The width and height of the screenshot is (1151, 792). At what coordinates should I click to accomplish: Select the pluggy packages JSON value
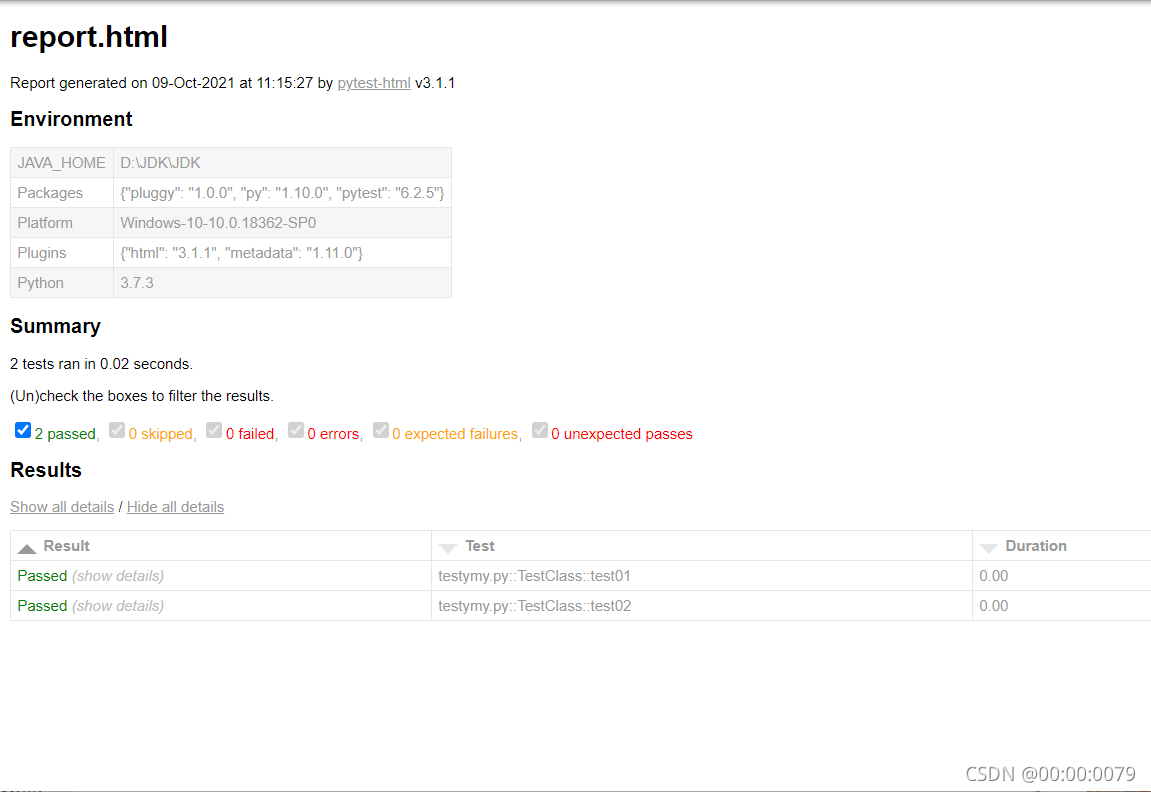[x=283, y=193]
